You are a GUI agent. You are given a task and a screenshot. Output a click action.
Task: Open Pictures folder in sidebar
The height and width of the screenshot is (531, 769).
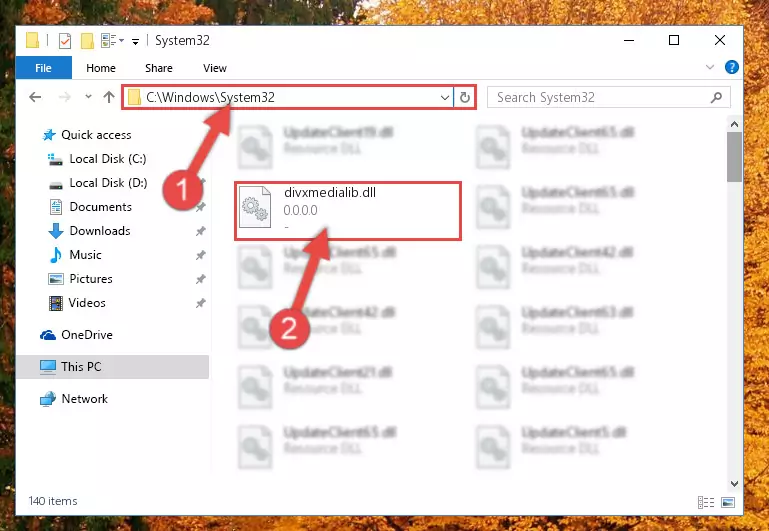[91, 279]
